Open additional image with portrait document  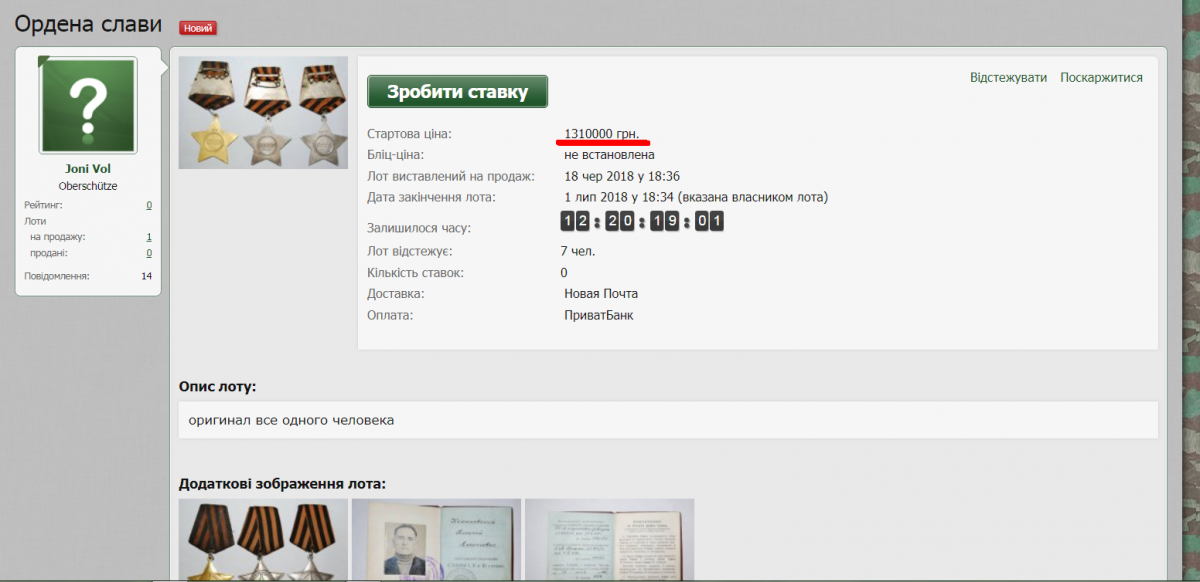click(x=436, y=540)
